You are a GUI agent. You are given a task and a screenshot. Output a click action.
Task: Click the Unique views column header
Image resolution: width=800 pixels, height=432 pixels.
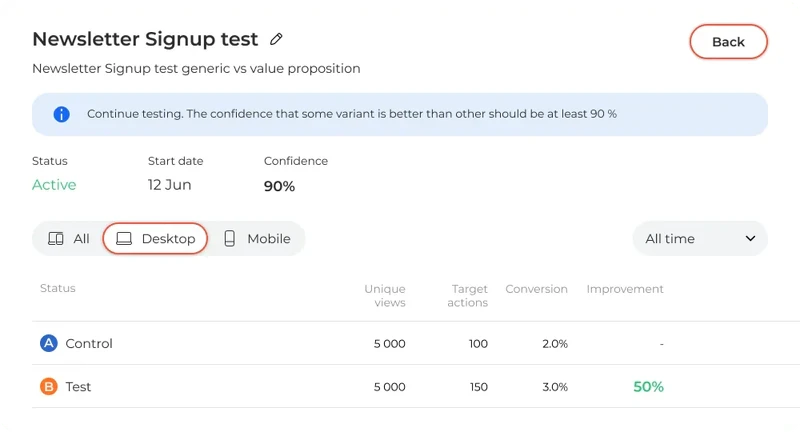click(x=385, y=295)
